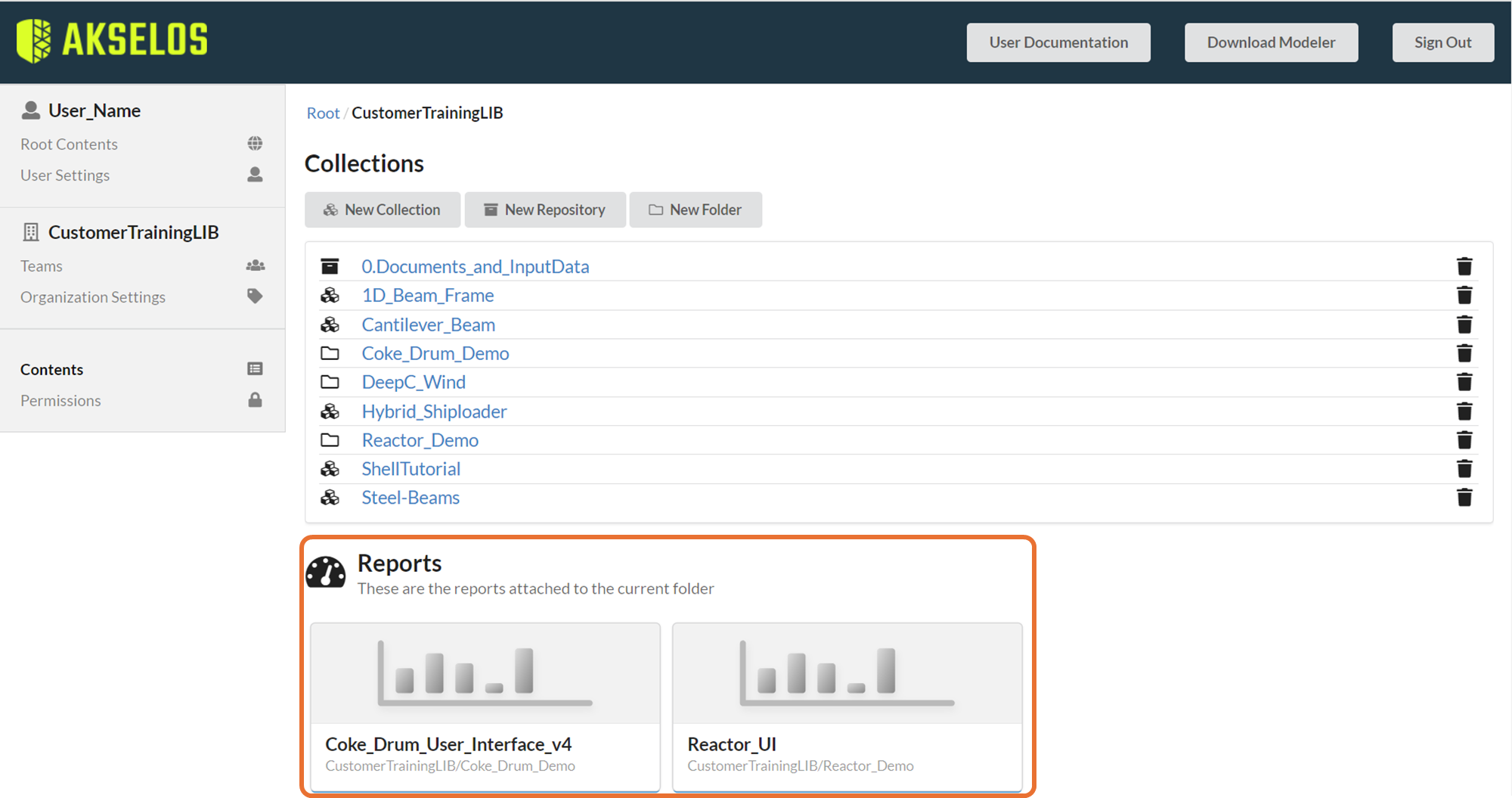
Task: Go to Teams in the sidebar
Action: click(x=42, y=265)
